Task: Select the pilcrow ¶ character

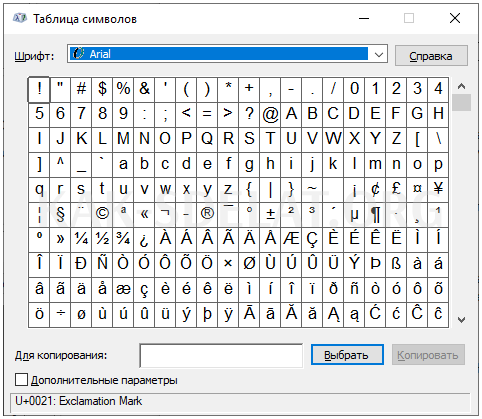Action: (375, 214)
